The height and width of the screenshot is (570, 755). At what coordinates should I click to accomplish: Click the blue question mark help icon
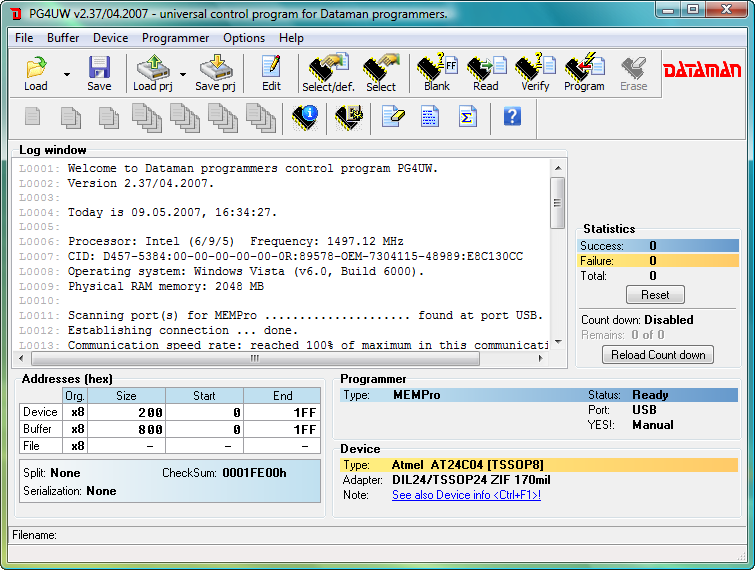click(x=512, y=117)
